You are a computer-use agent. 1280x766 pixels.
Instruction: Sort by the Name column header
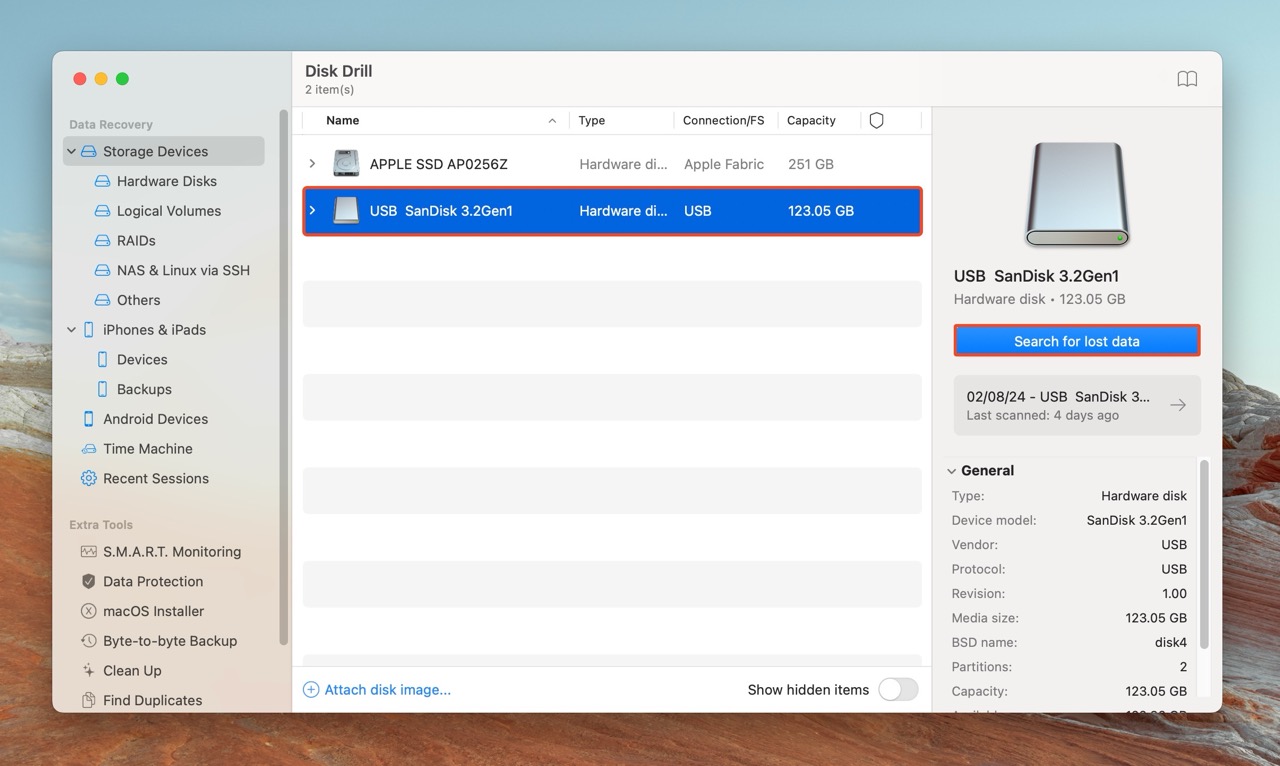[x=342, y=120]
